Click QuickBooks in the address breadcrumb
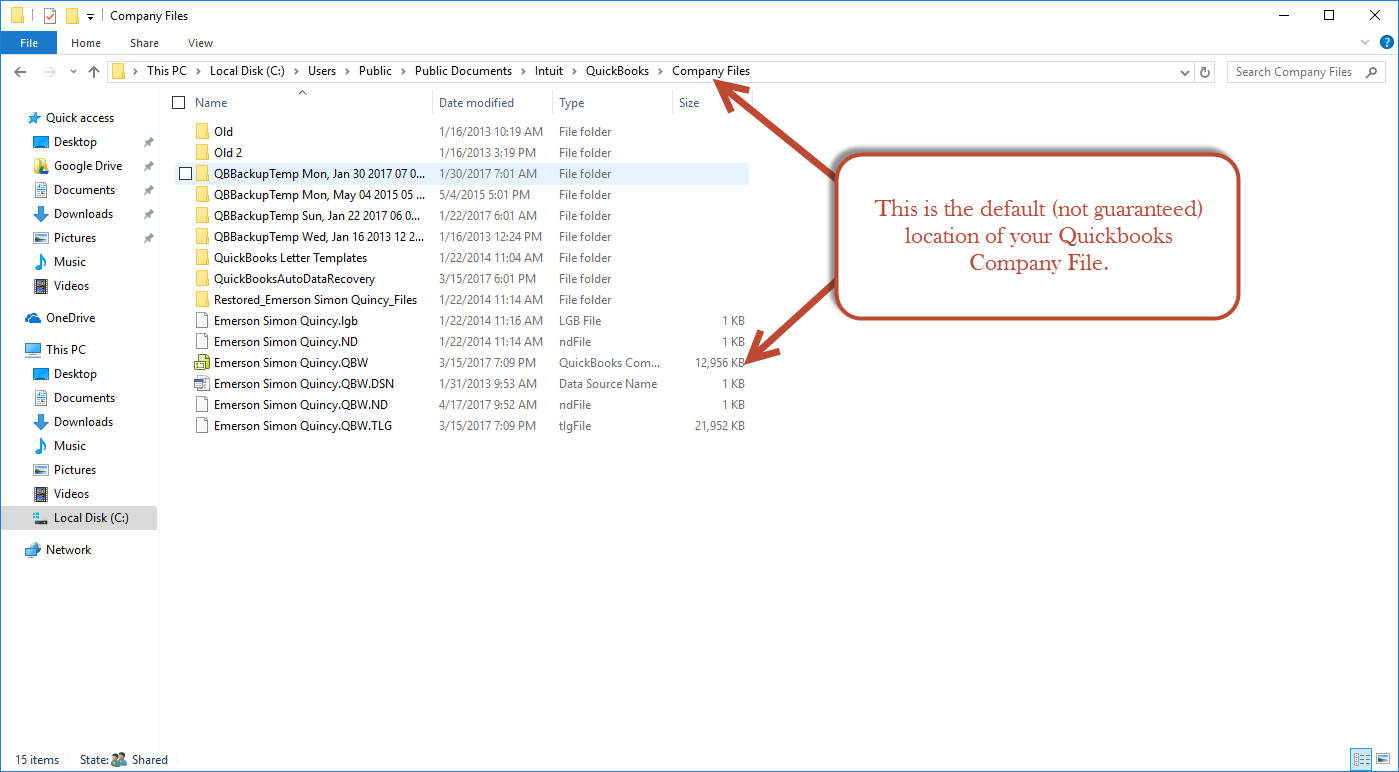This screenshot has height=772, width=1399. point(617,71)
